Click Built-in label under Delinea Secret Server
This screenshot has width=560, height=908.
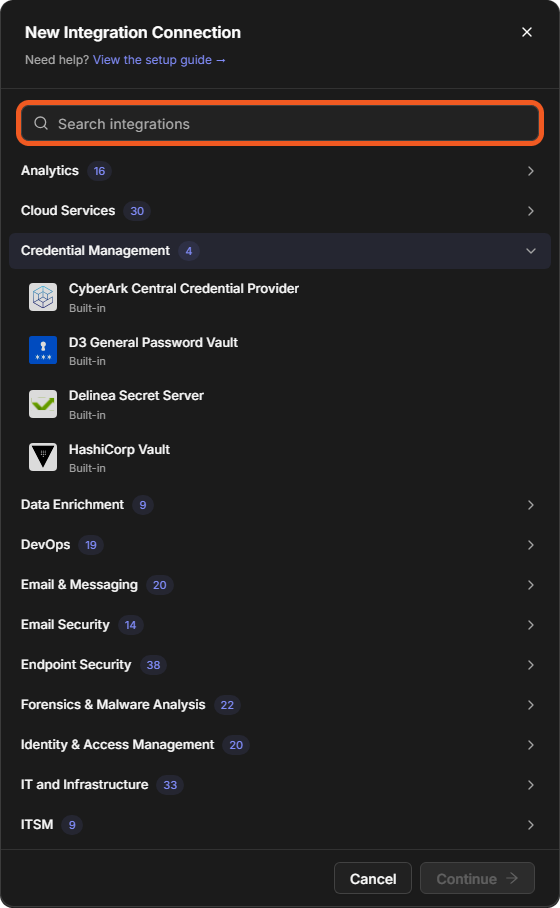tap(87, 415)
